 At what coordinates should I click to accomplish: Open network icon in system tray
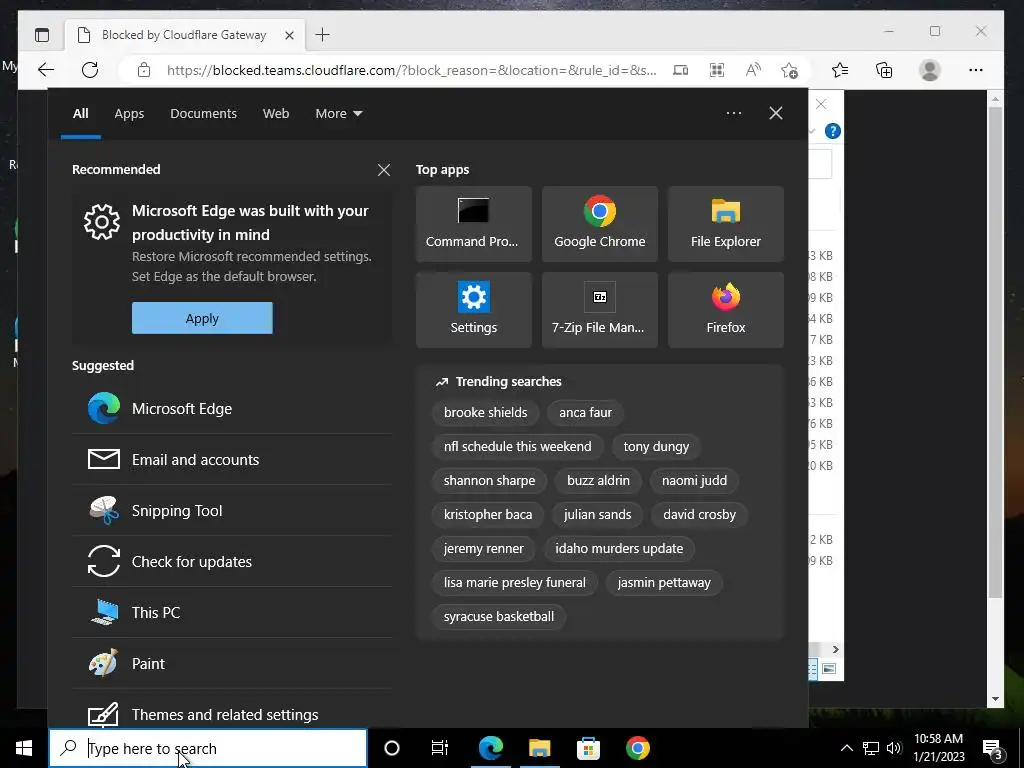point(871,748)
